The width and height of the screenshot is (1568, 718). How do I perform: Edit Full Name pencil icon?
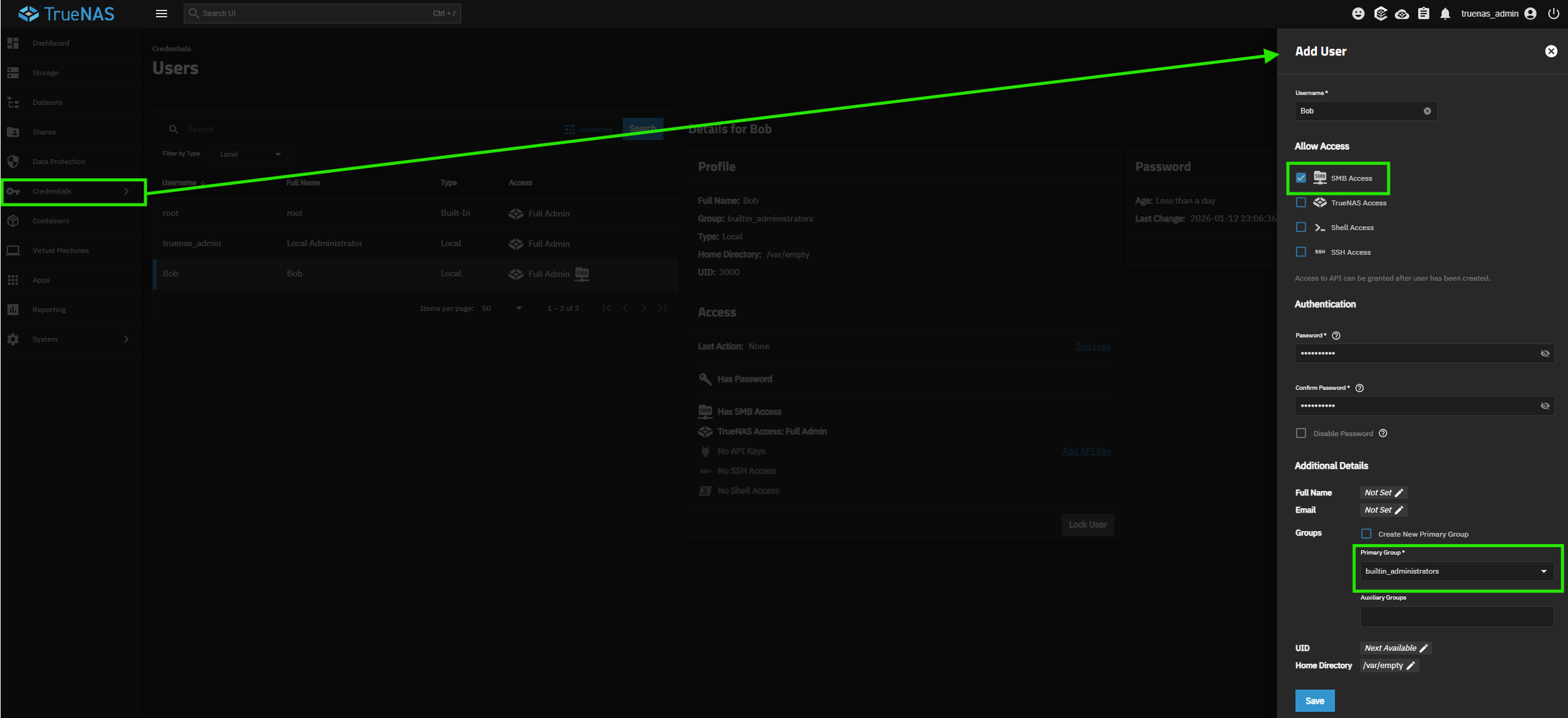coord(1399,493)
